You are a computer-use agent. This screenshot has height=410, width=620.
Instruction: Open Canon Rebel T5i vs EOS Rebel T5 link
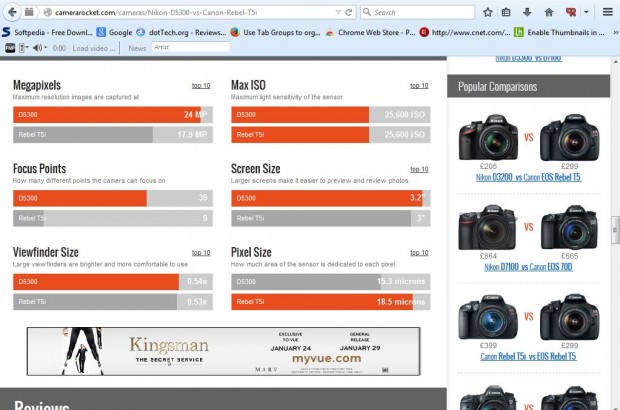coord(528,356)
